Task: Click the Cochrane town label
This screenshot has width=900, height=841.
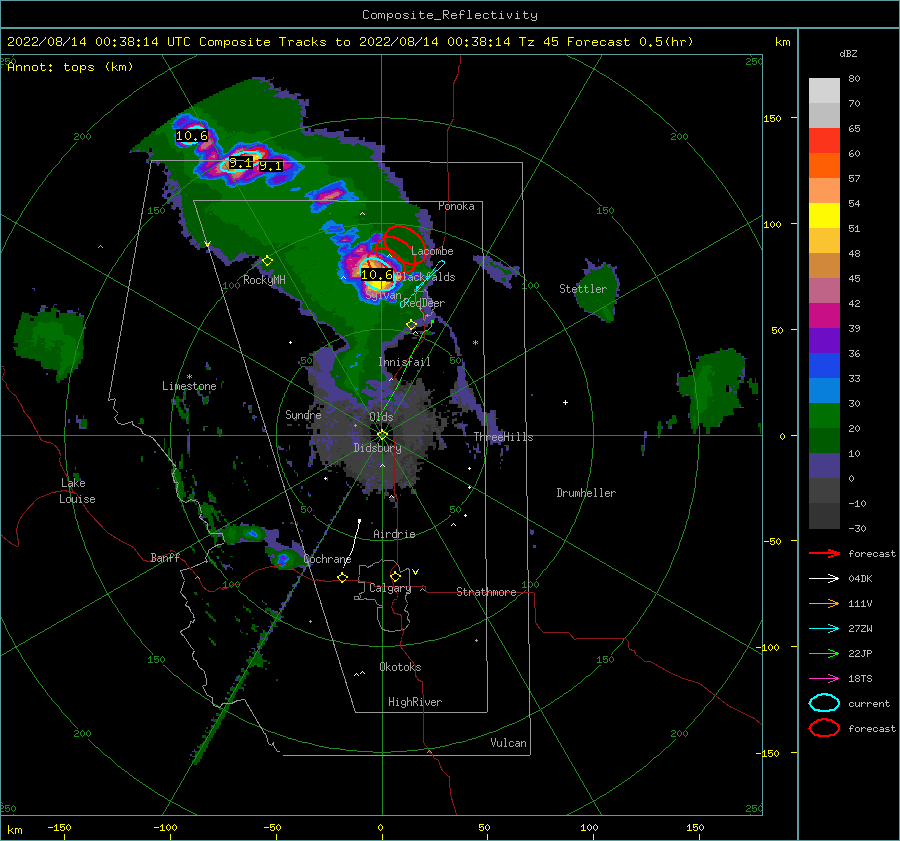Action: point(327,559)
